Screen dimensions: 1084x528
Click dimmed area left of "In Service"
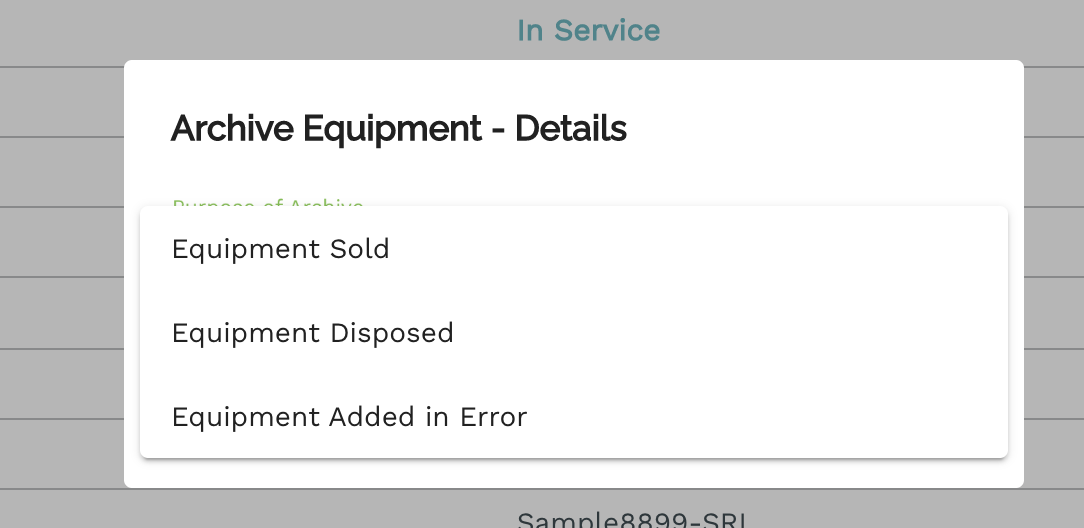point(250,31)
